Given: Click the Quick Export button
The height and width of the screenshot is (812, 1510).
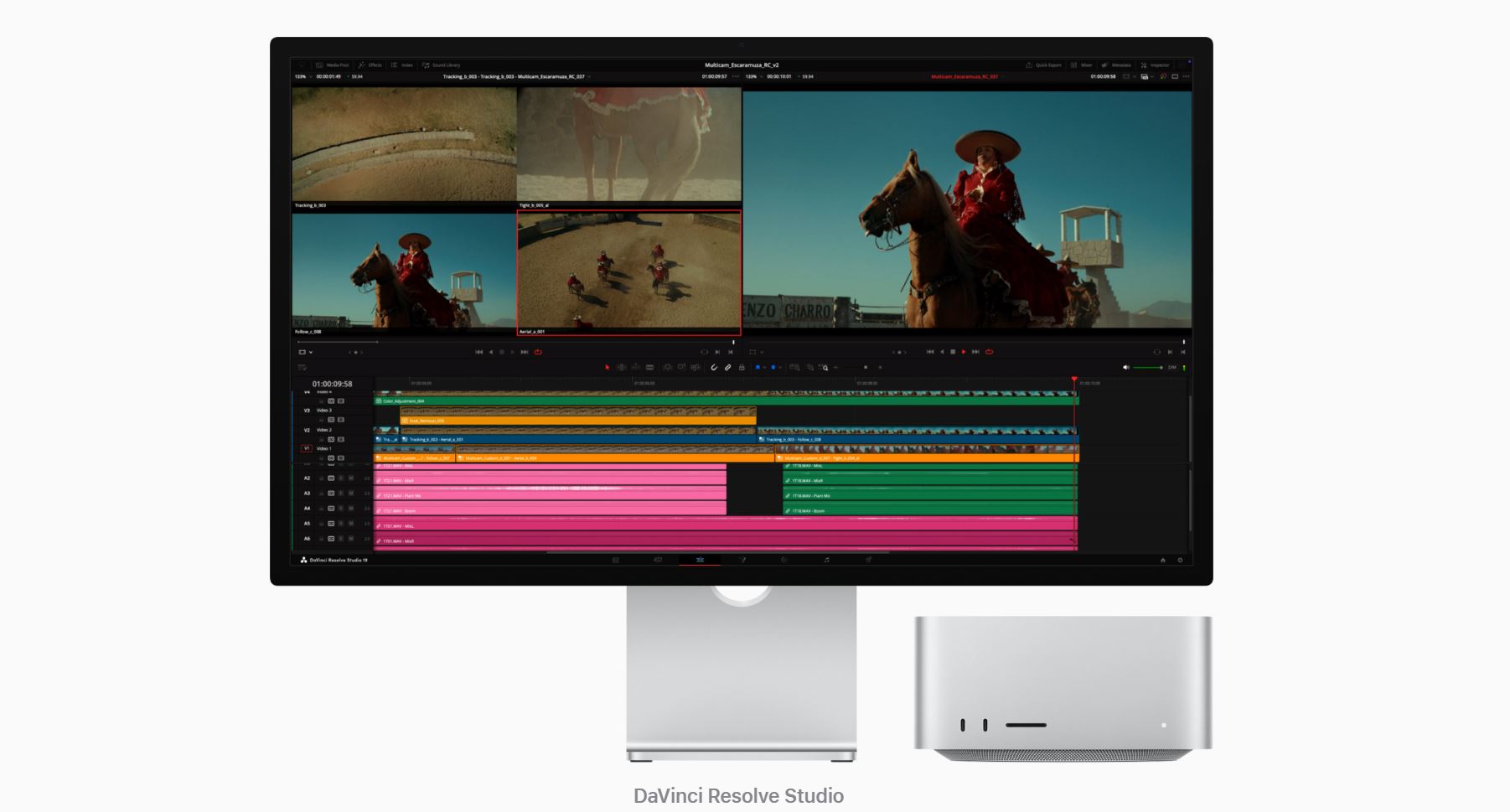Looking at the screenshot, I should (1044, 65).
